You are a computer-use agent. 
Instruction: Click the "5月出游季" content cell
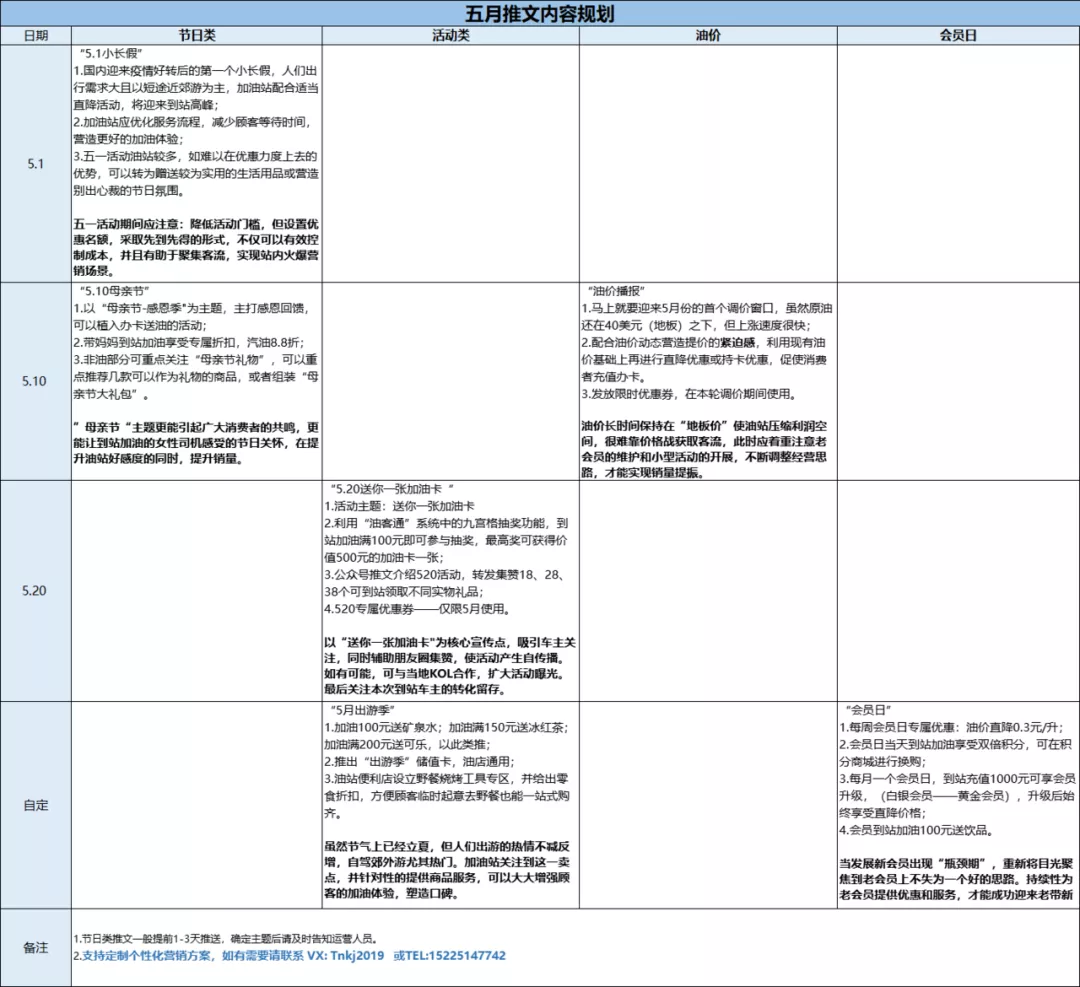coord(450,804)
